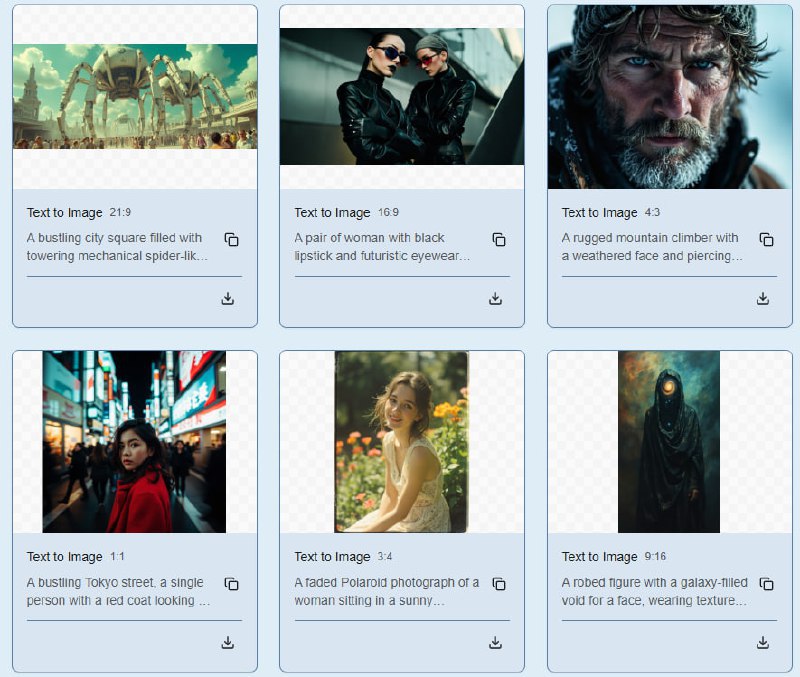Download the mechanical spider image
The height and width of the screenshot is (677, 800).
pyautogui.click(x=228, y=298)
